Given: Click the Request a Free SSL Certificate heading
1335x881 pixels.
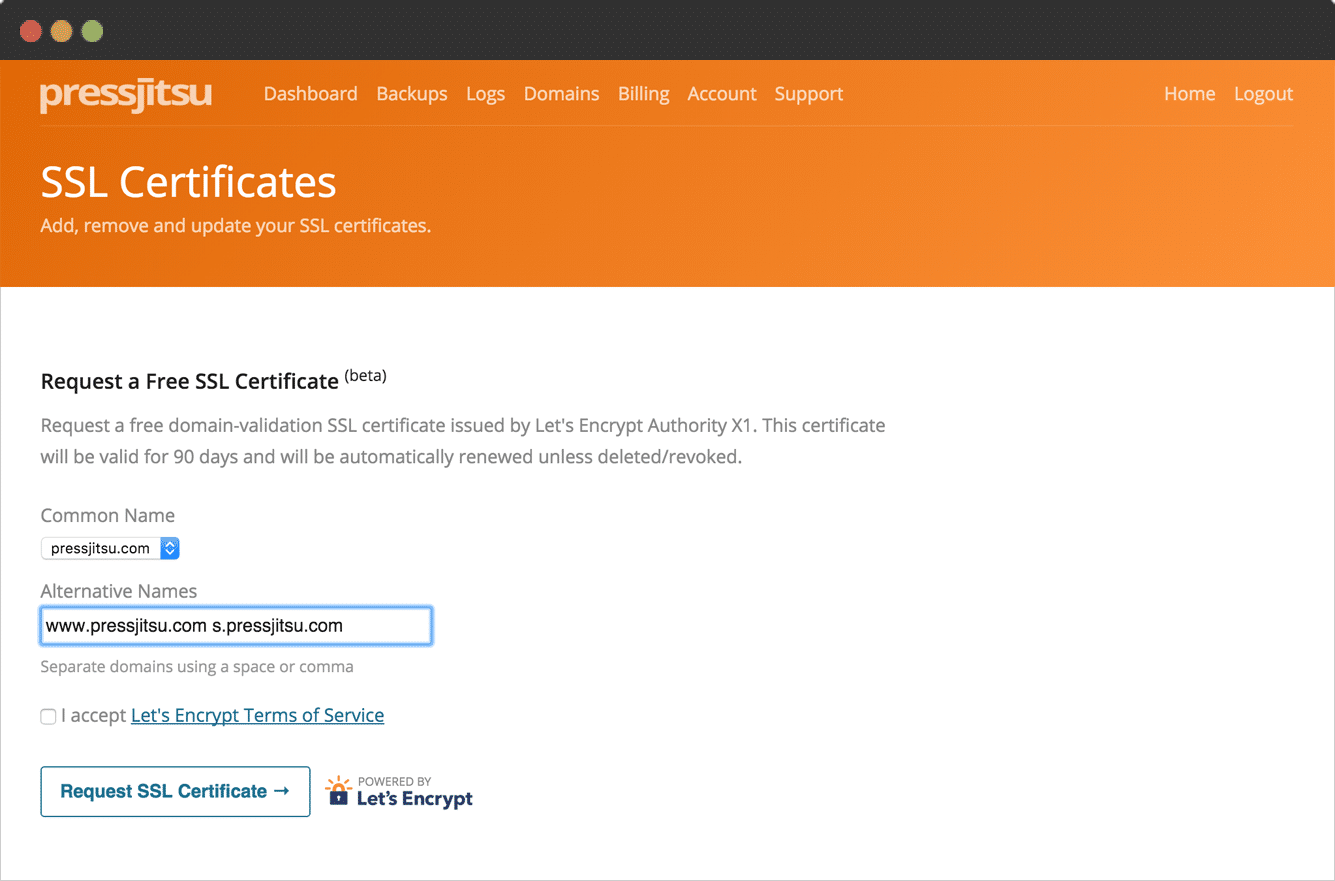Looking at the screenshot, I should coord(190,381).
